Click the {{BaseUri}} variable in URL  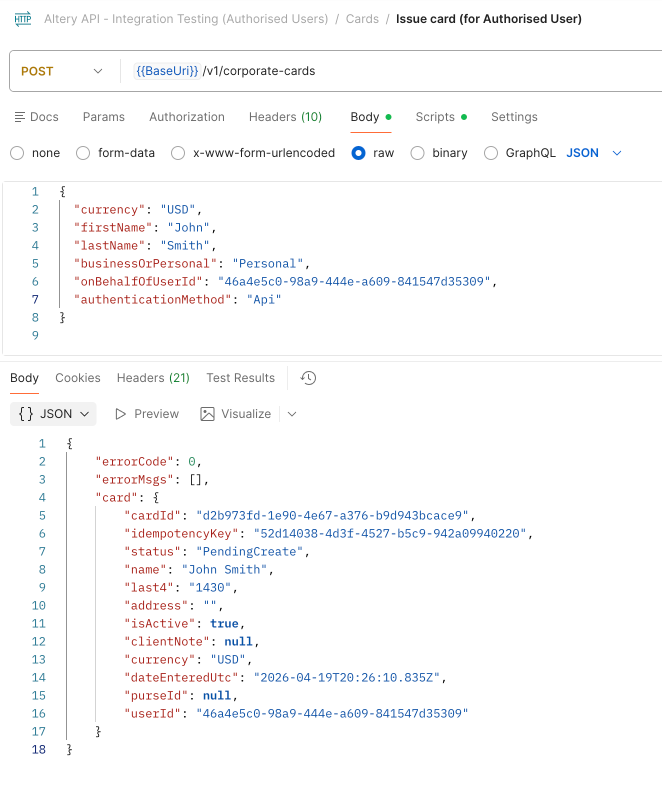click(x=167, y=71)
